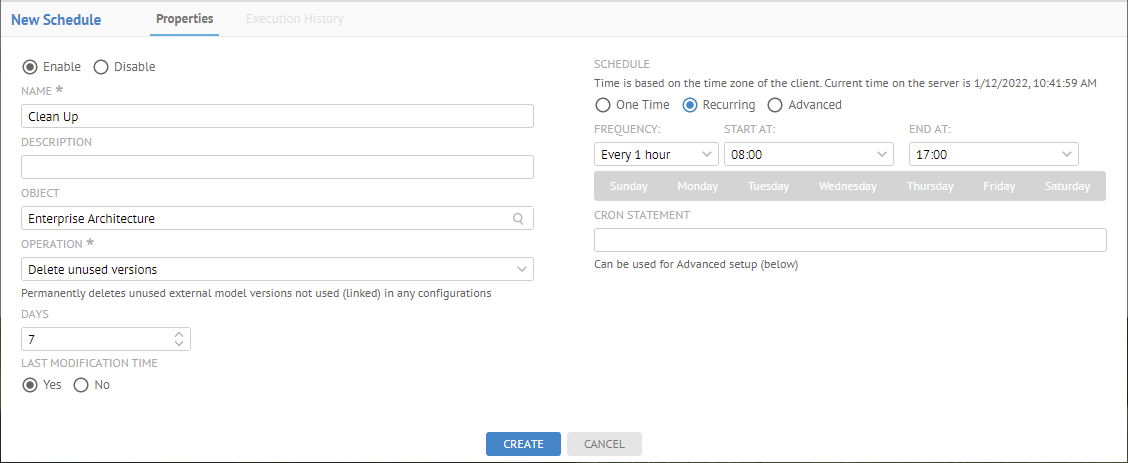1128x463 pixels.
Task: Switch to the Properties tab
Action: coord(184,19)
